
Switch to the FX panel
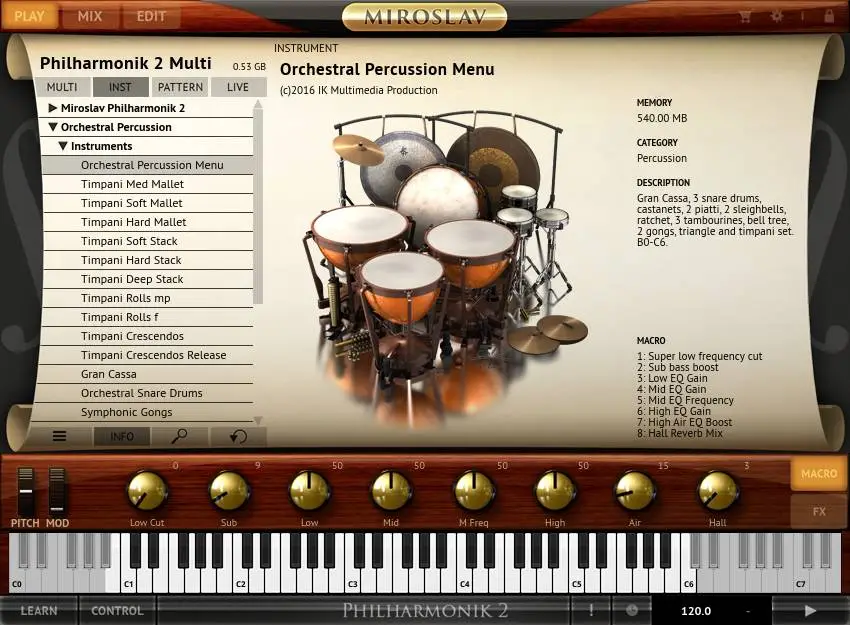point(819,511)
